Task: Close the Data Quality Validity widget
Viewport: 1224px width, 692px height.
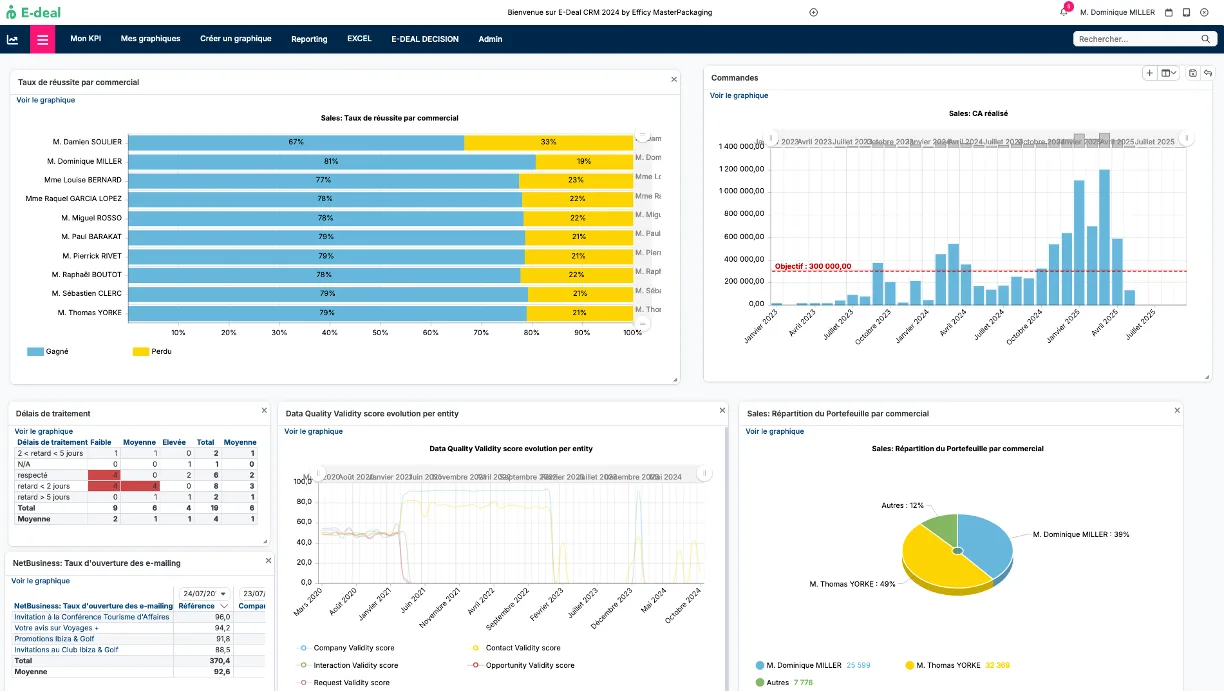Action: [x=722, y=410]
